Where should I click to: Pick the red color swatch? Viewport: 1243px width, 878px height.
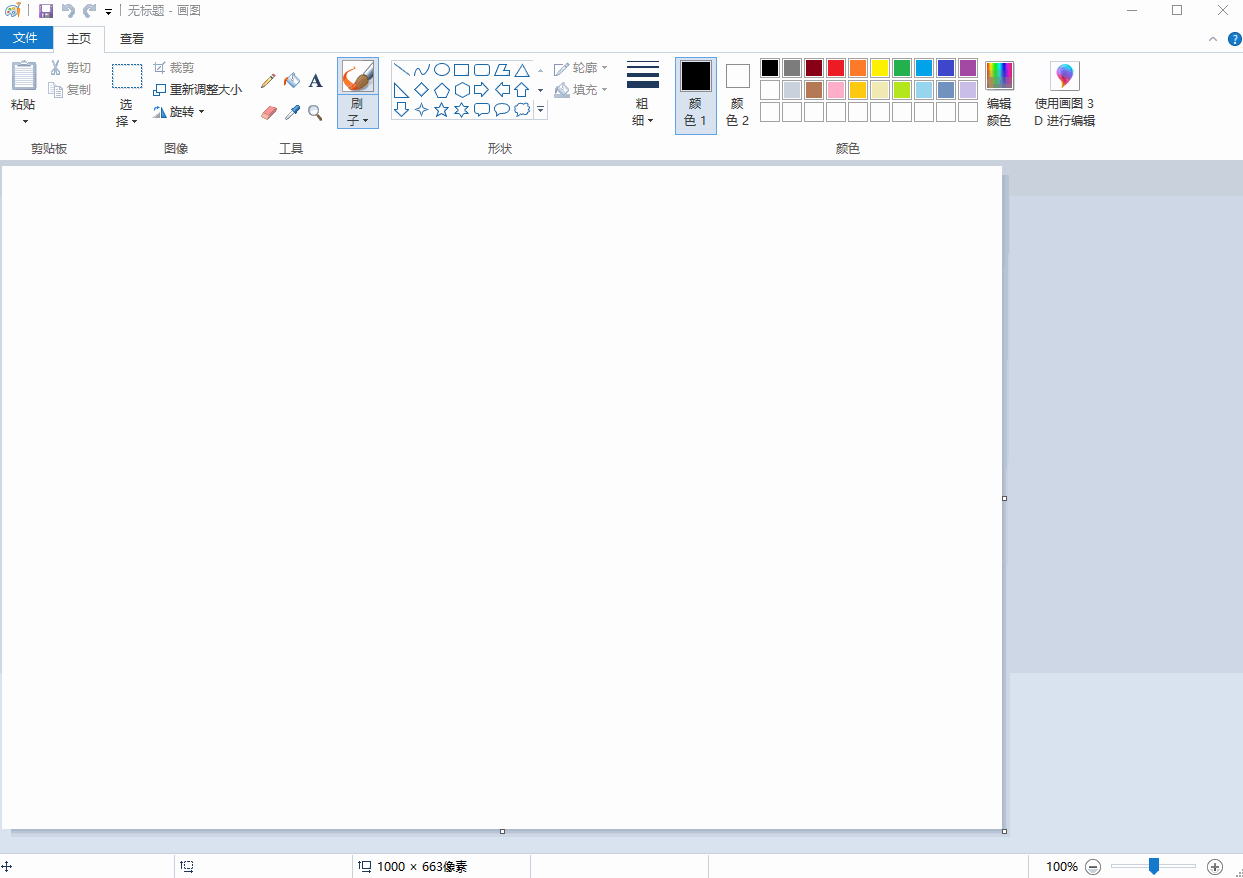836,68
